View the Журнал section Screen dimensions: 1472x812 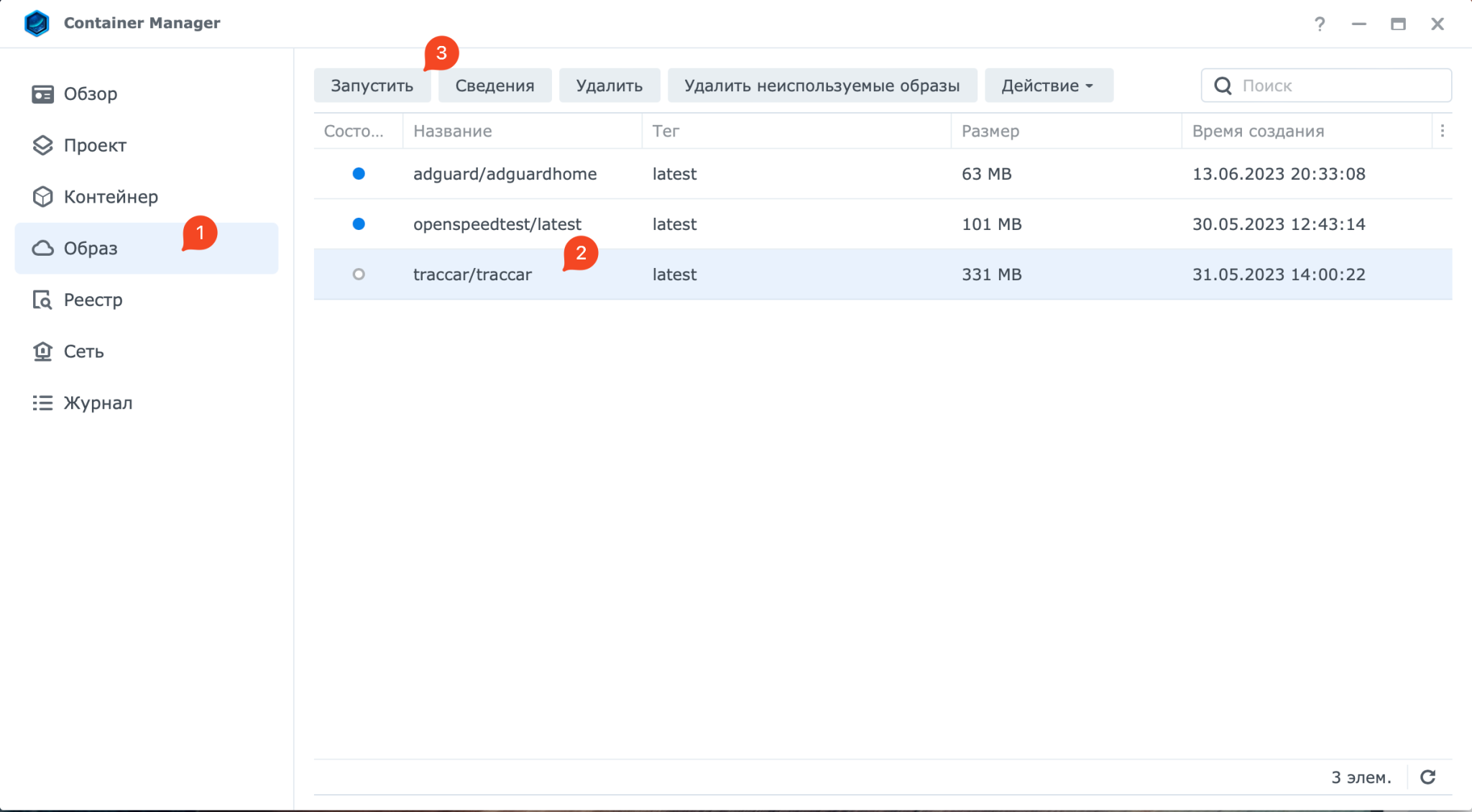point(147,403)
